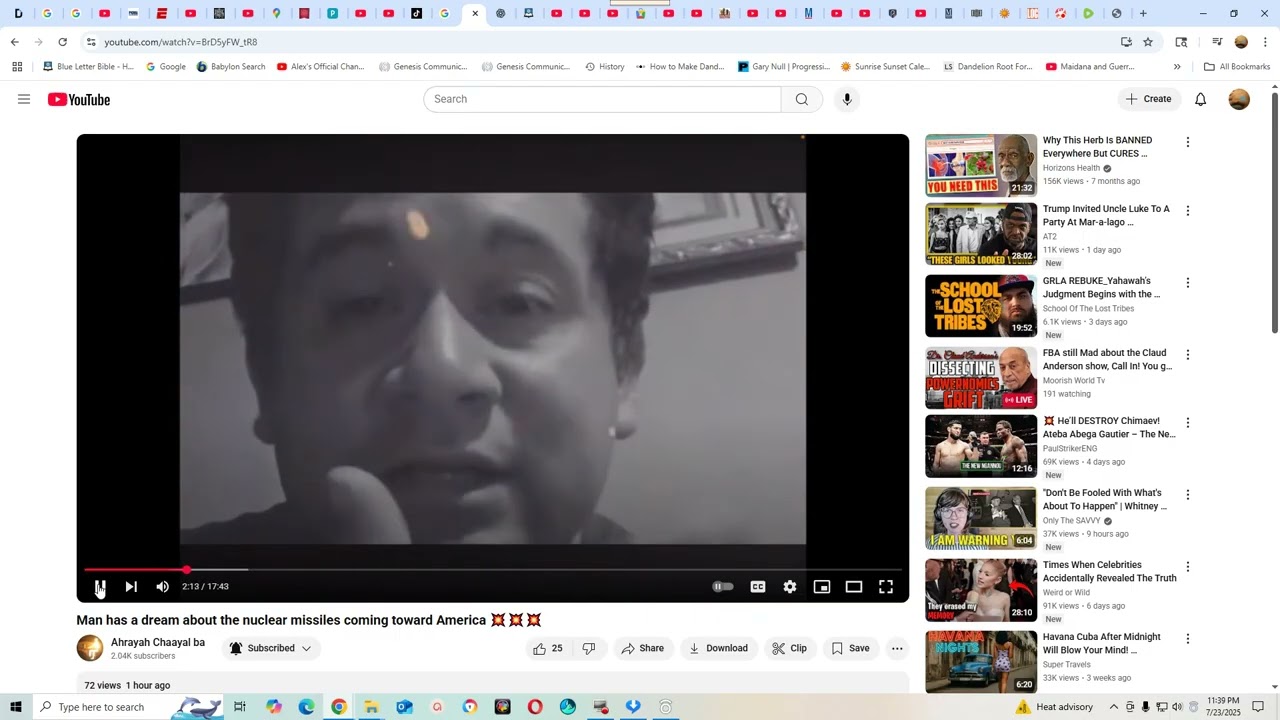The width and height of the screenshot is (1280, 720).
Task: Go back in browser history
Action: point(14,42)
